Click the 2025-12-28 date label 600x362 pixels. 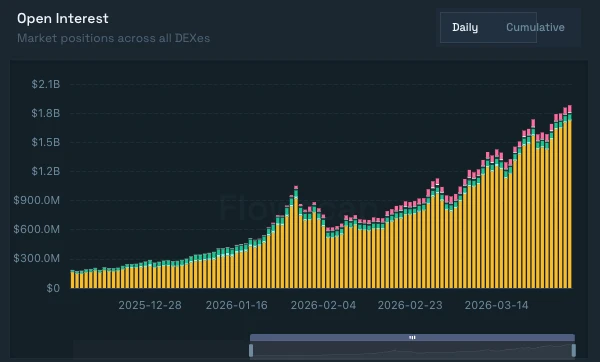(x=150, y=305)
